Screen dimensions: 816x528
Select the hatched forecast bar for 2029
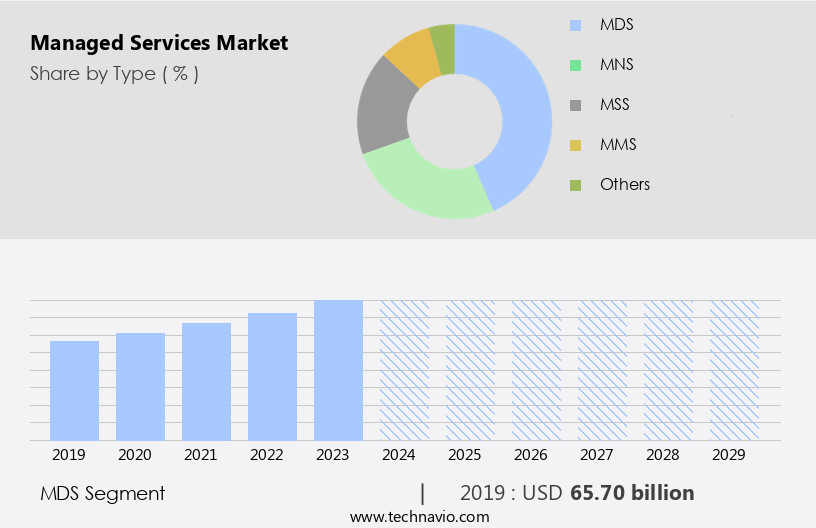tap(734, 370)
